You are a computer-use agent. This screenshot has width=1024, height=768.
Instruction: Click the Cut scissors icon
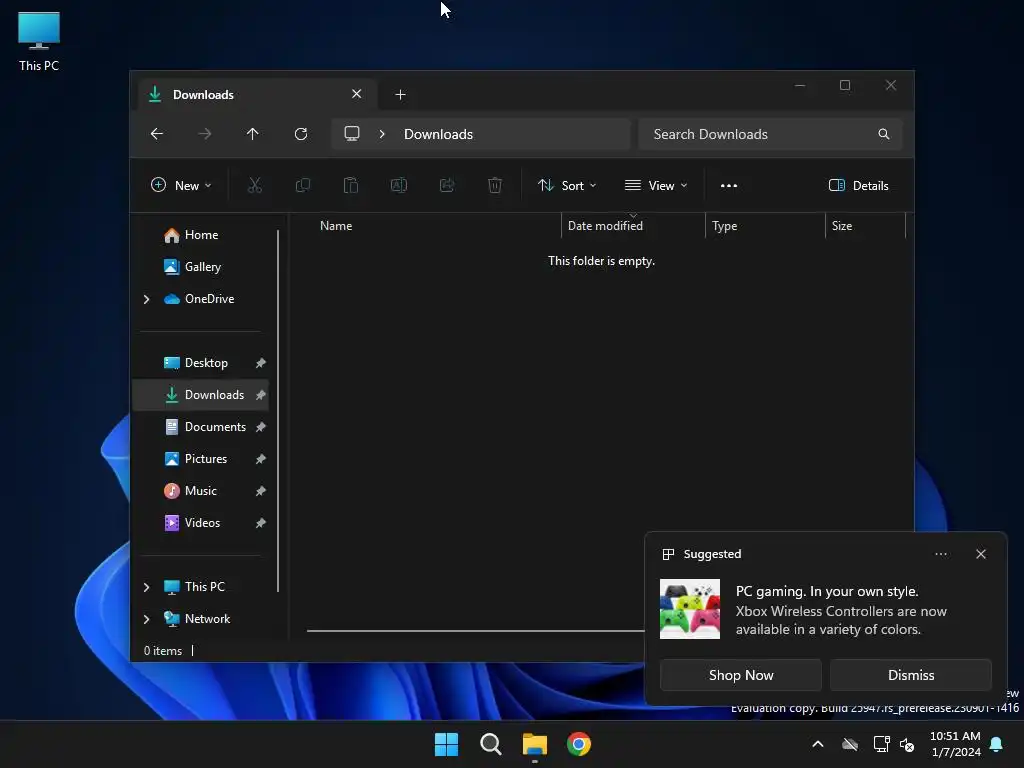click(x=255, y=185)
